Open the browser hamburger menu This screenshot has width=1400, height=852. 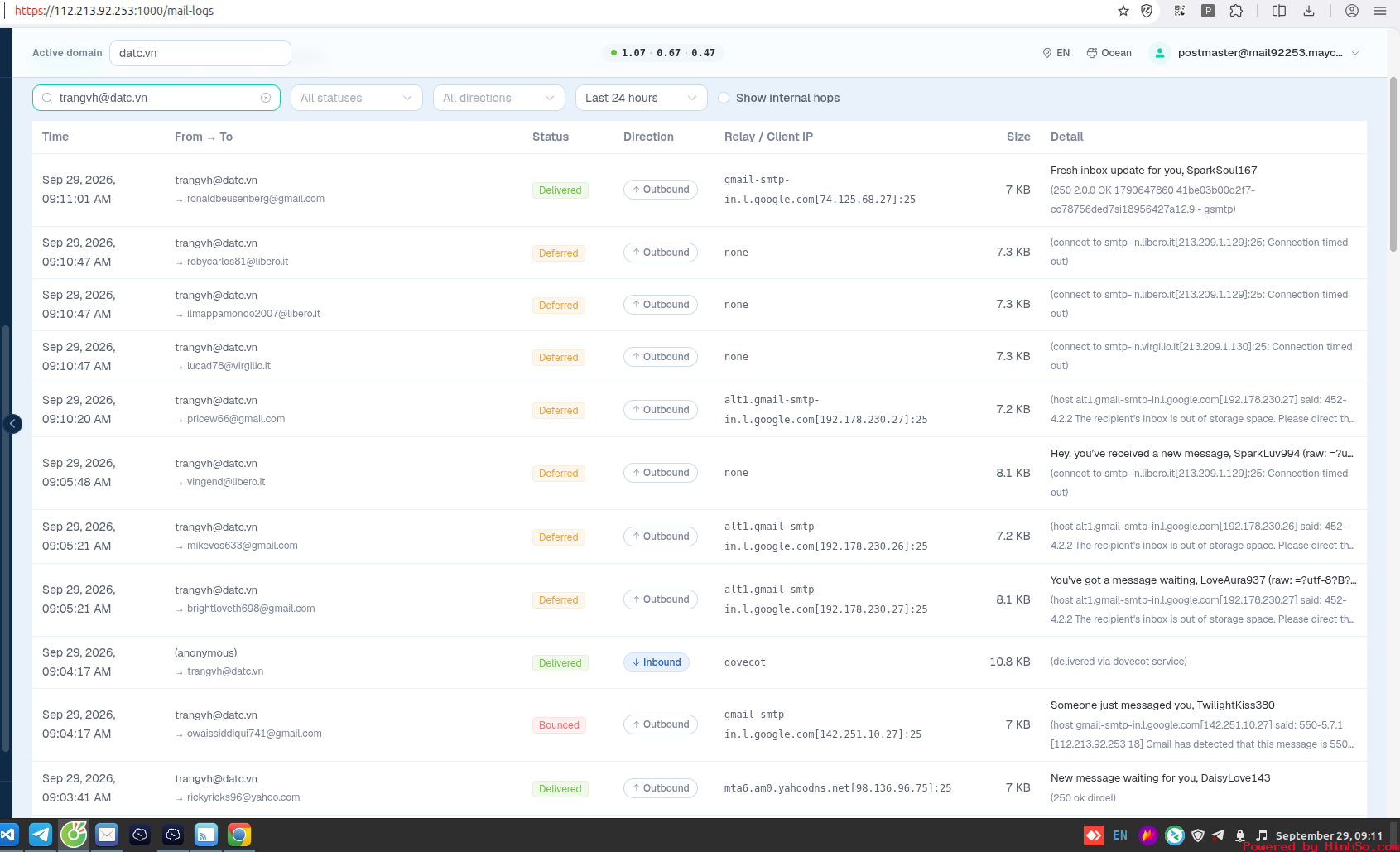(1380, 11)
